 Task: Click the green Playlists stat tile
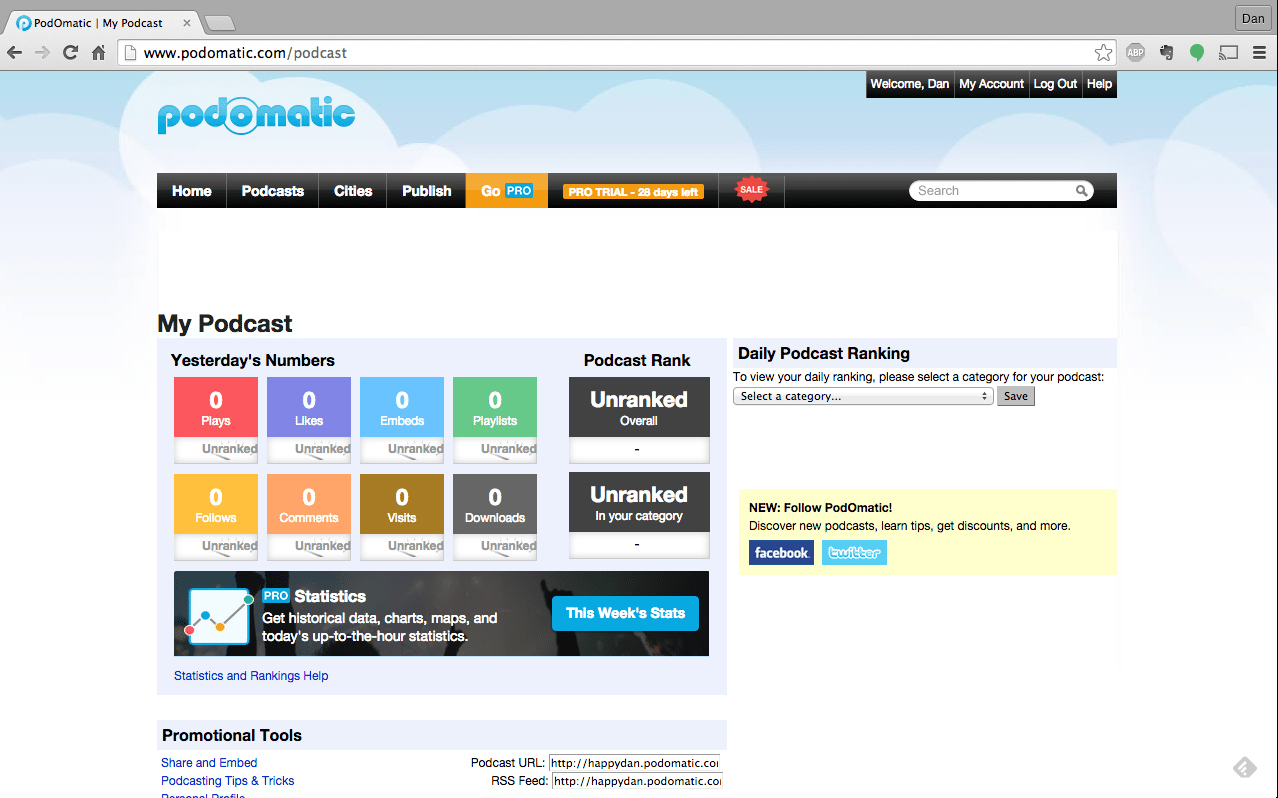pyautogui.click(x=495, y=407)
